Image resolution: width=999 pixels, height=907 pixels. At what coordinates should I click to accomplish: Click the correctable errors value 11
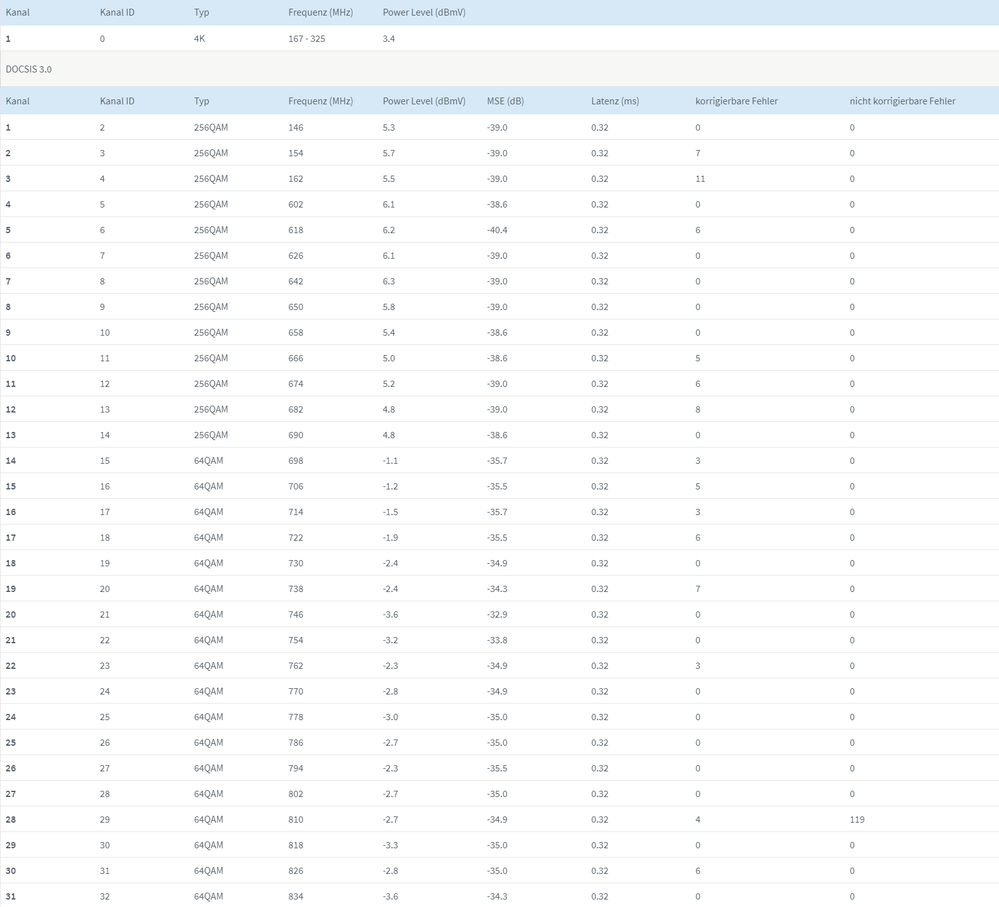[x=700, y=179]
